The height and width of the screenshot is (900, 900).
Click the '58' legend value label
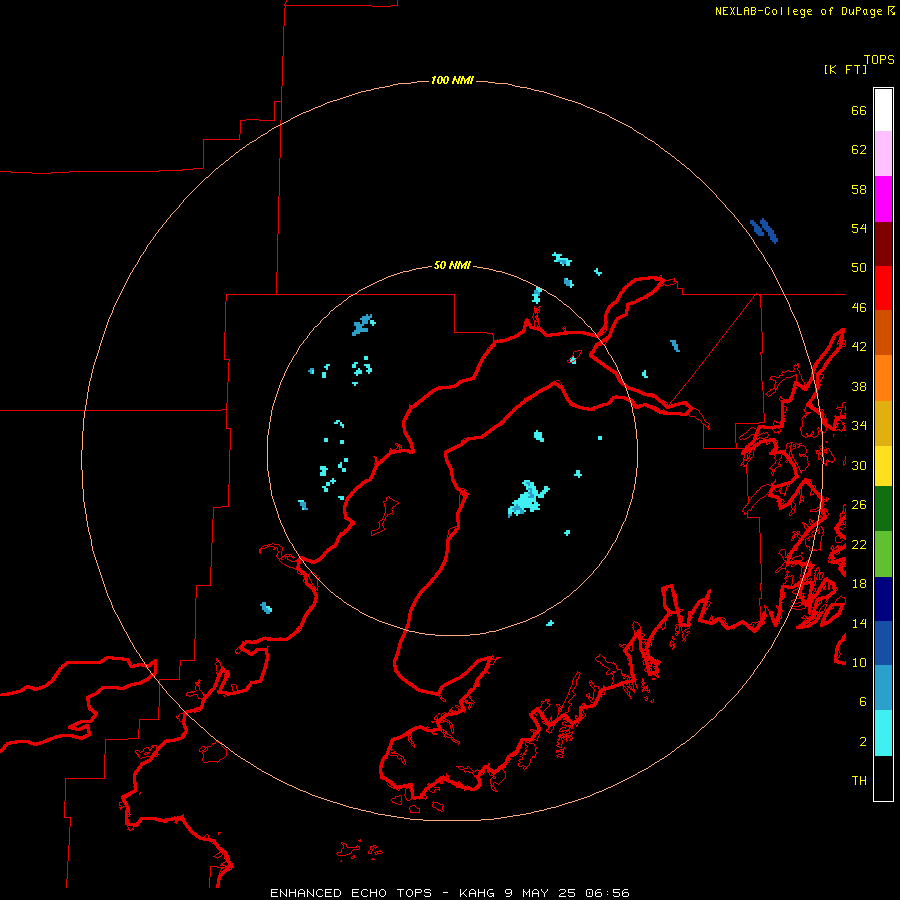[x=859, y=189]
